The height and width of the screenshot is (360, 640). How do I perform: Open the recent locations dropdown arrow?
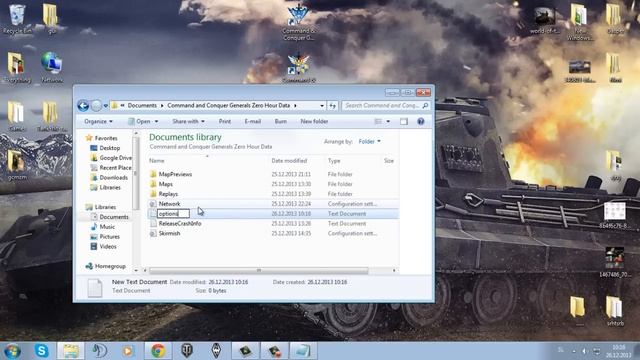pos(106,106)
